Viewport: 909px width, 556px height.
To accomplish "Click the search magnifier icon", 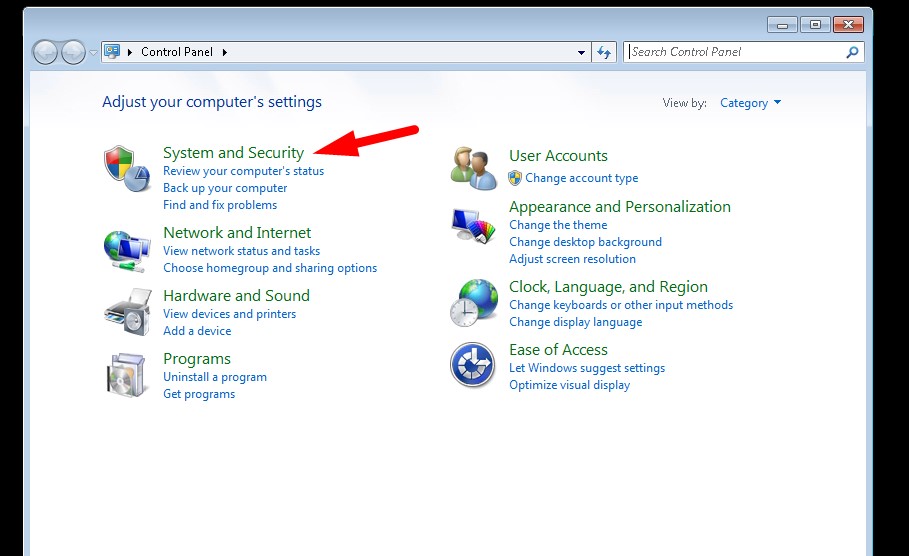I will pos(852,52).
